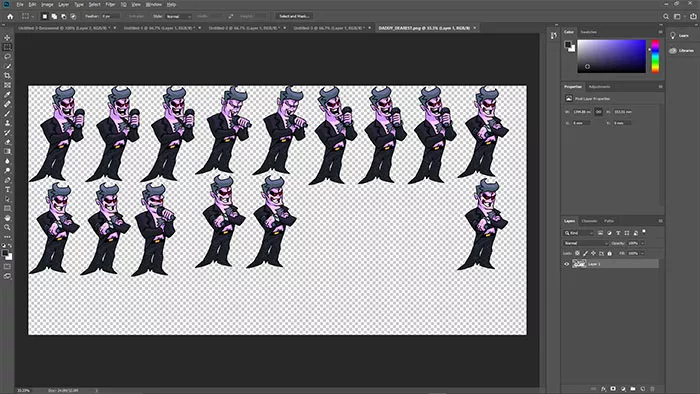Select the Lasso tool
The height and width of the screenshot is (394, 700).
[x=7, y=57]
